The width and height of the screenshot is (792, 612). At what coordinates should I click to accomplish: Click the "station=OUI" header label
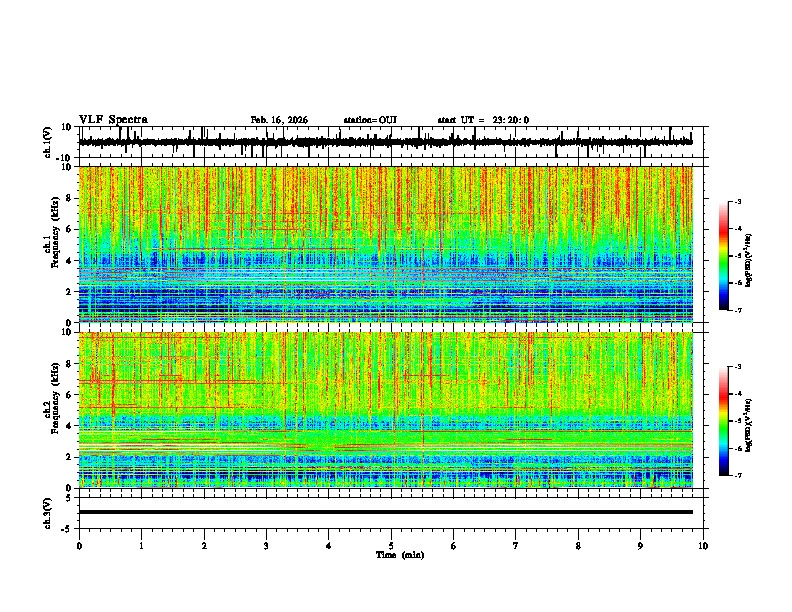(x=370, y=120)
